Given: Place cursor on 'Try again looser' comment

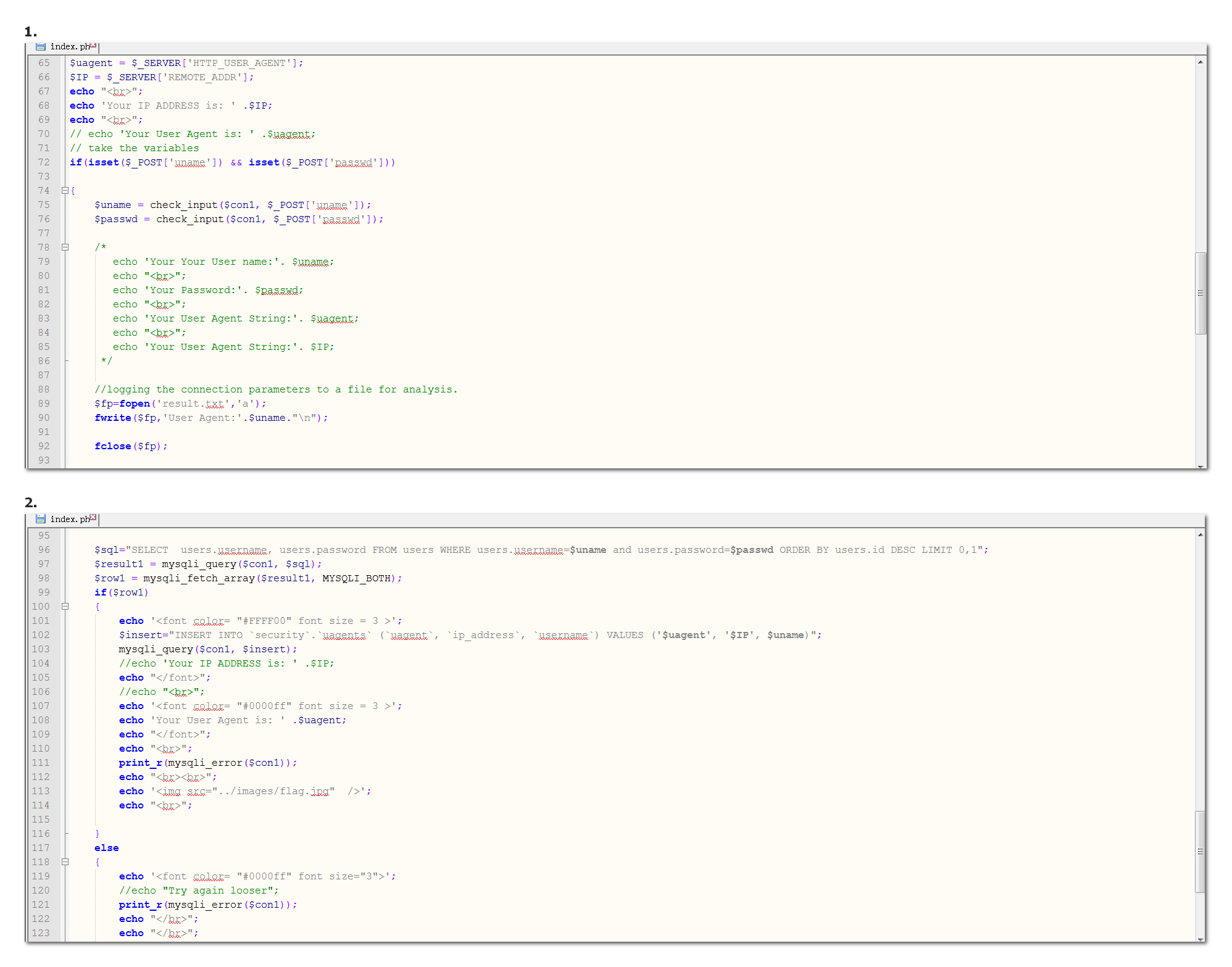Looking at the screenshot, I should point(199,890).
